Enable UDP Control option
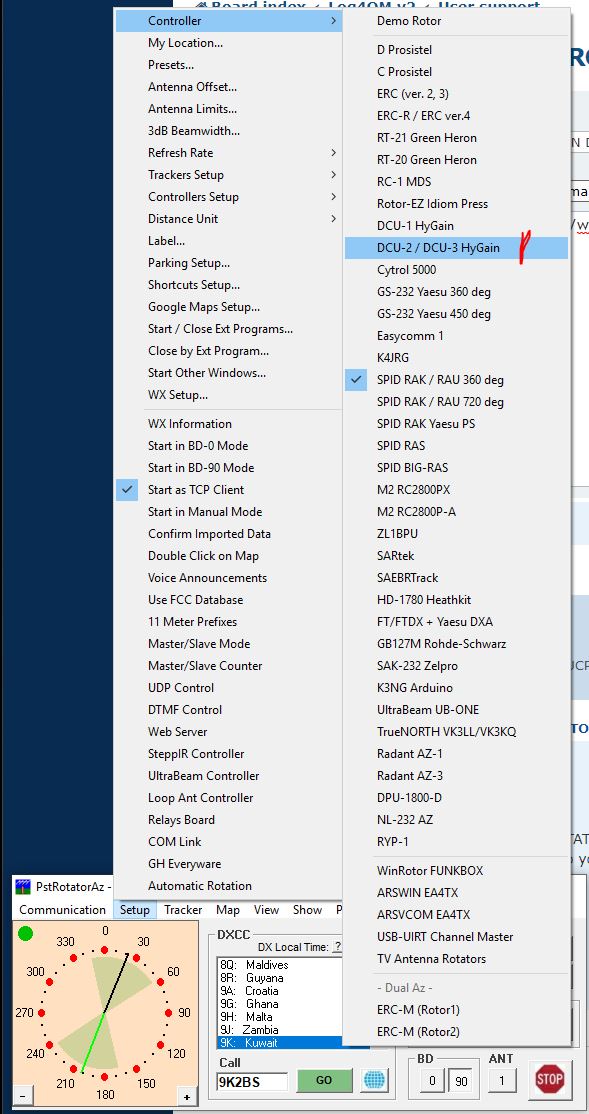Viewport: 589px width, 1114px height. coord(229,688)
